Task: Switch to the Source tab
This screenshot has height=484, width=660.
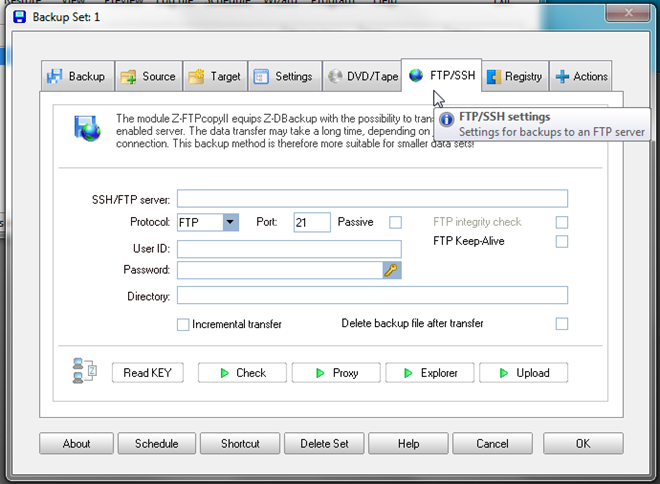Action: 149,76
